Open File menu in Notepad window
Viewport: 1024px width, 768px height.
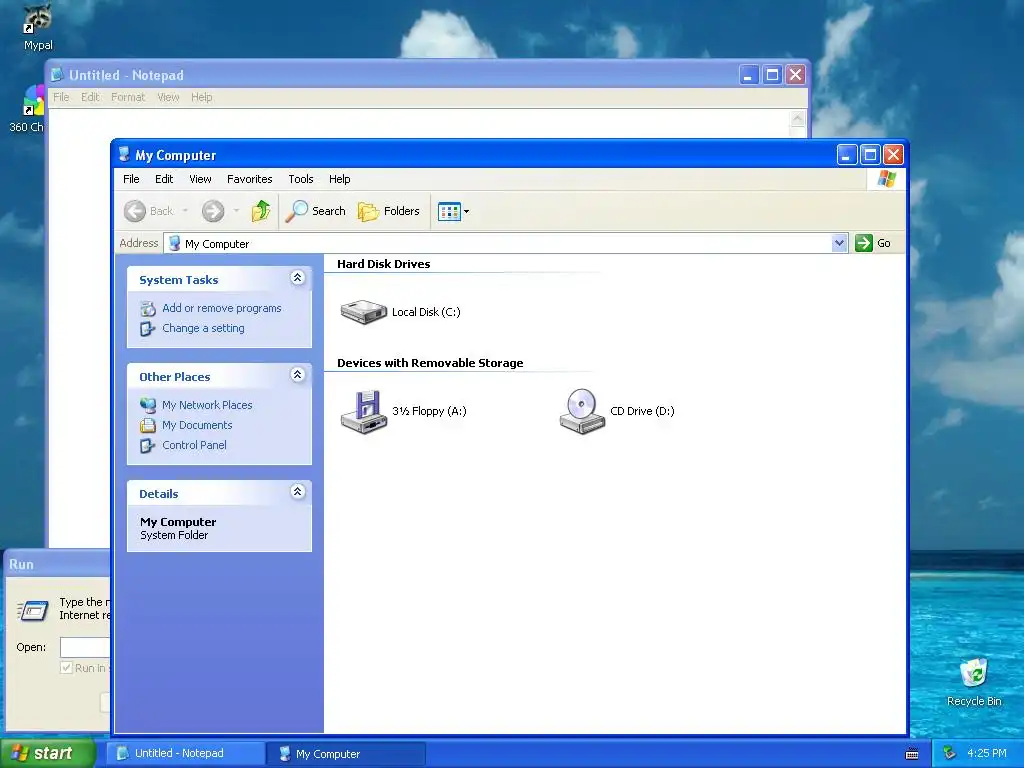61,97
